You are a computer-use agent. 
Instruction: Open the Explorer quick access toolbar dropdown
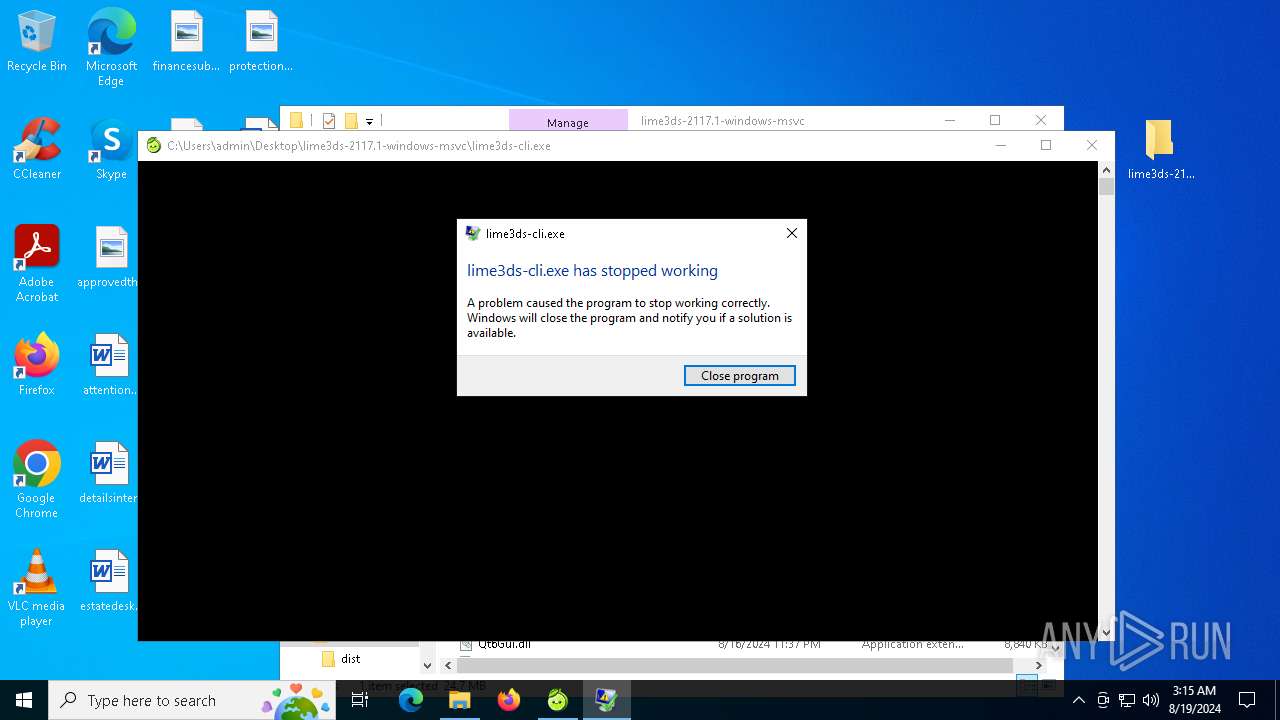(369, 121)
